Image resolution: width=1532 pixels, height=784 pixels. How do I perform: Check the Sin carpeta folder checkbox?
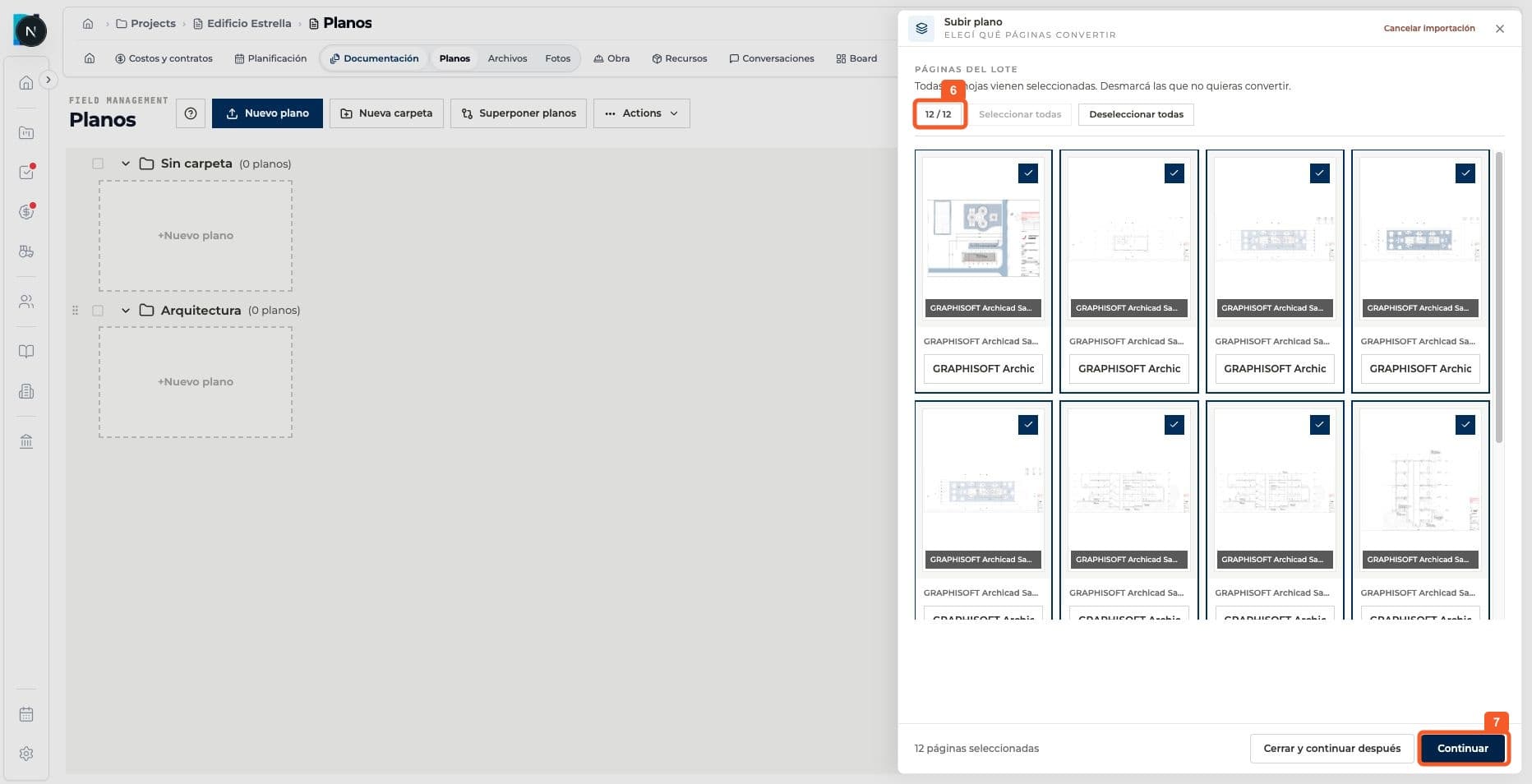pos(98,164)
